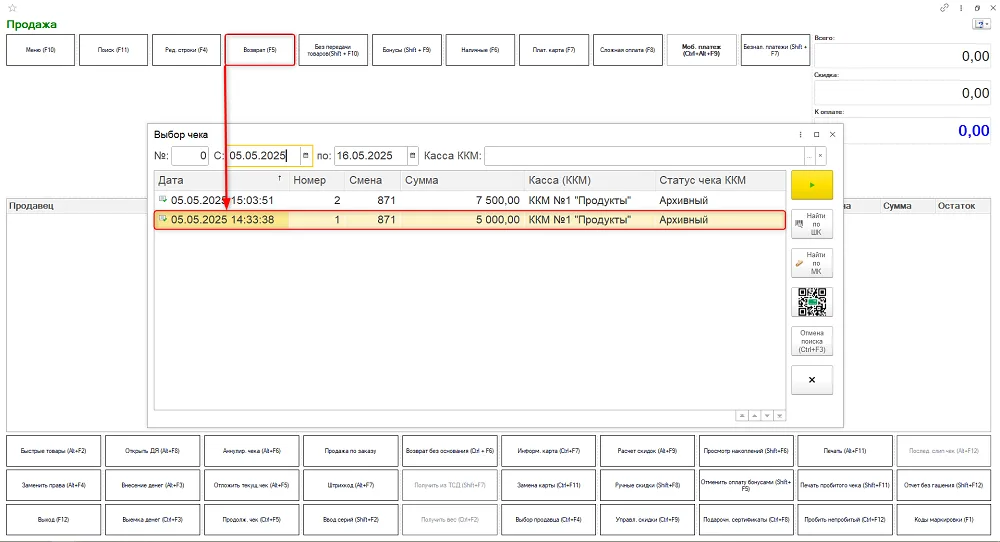Open main window three-dot menu at top right
Viewport: 1000px width, 542px height.
point(961,8)
